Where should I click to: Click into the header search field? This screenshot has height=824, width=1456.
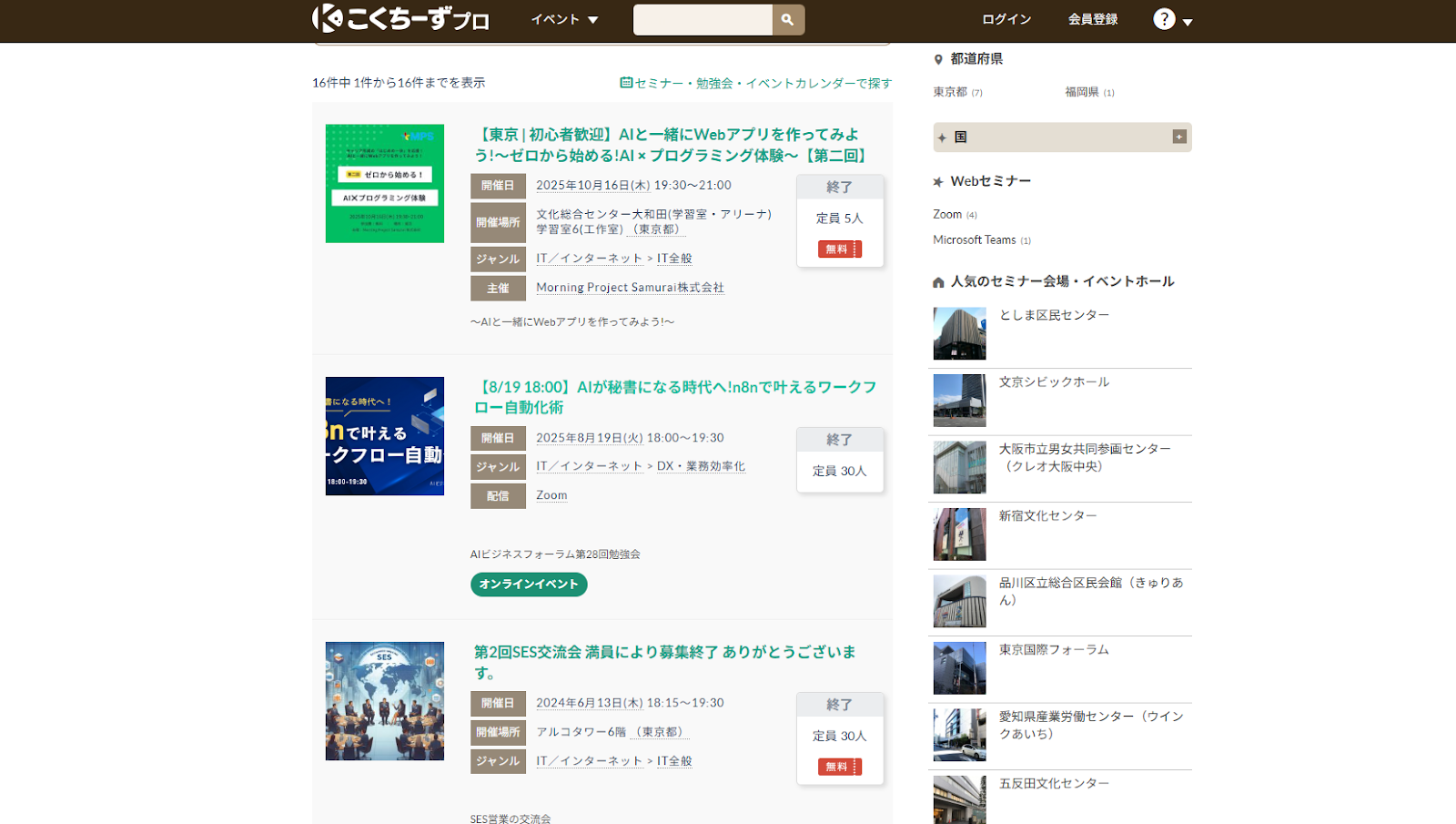(x=703, y=19)
